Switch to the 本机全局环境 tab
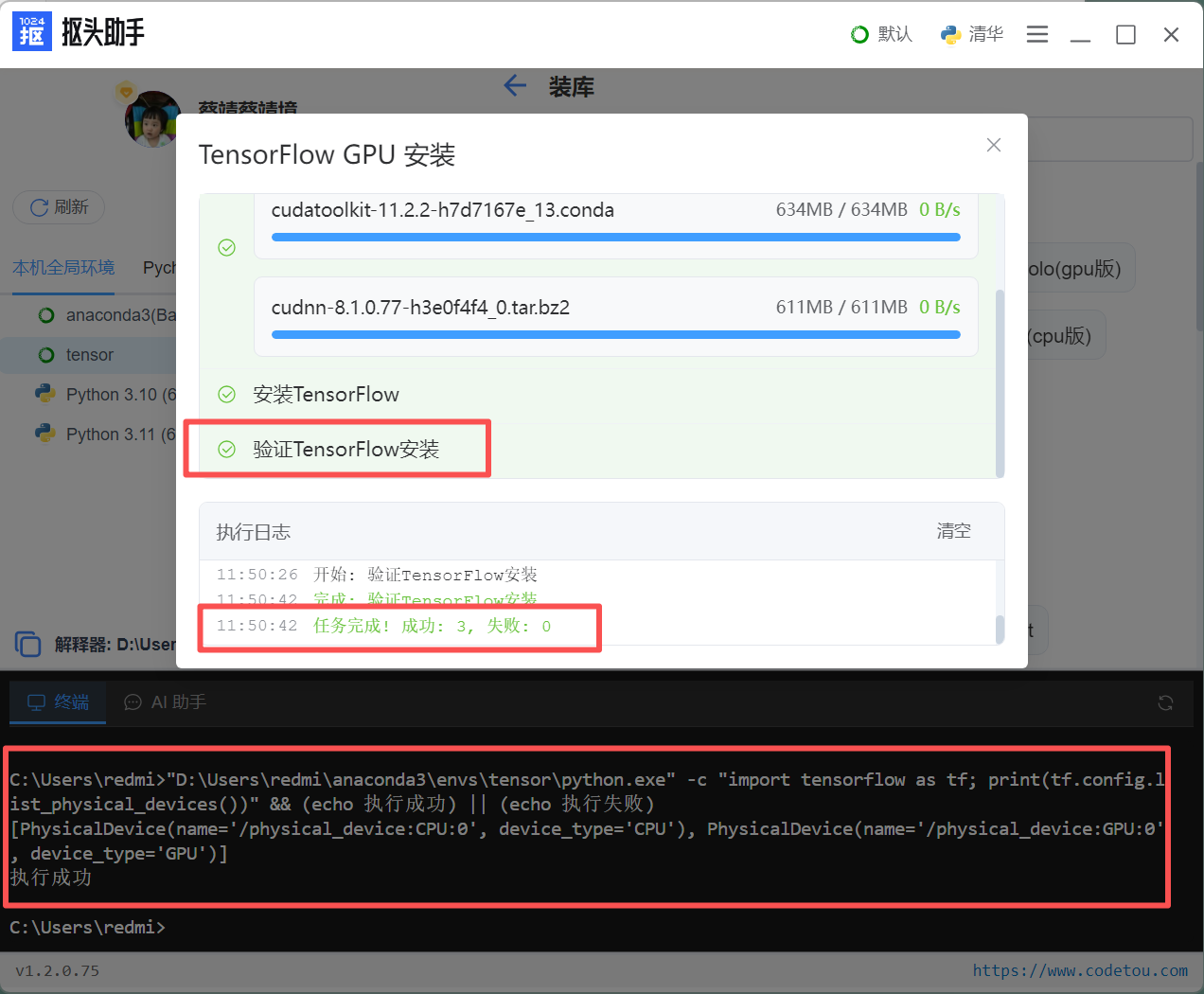 tap(63, 268)
